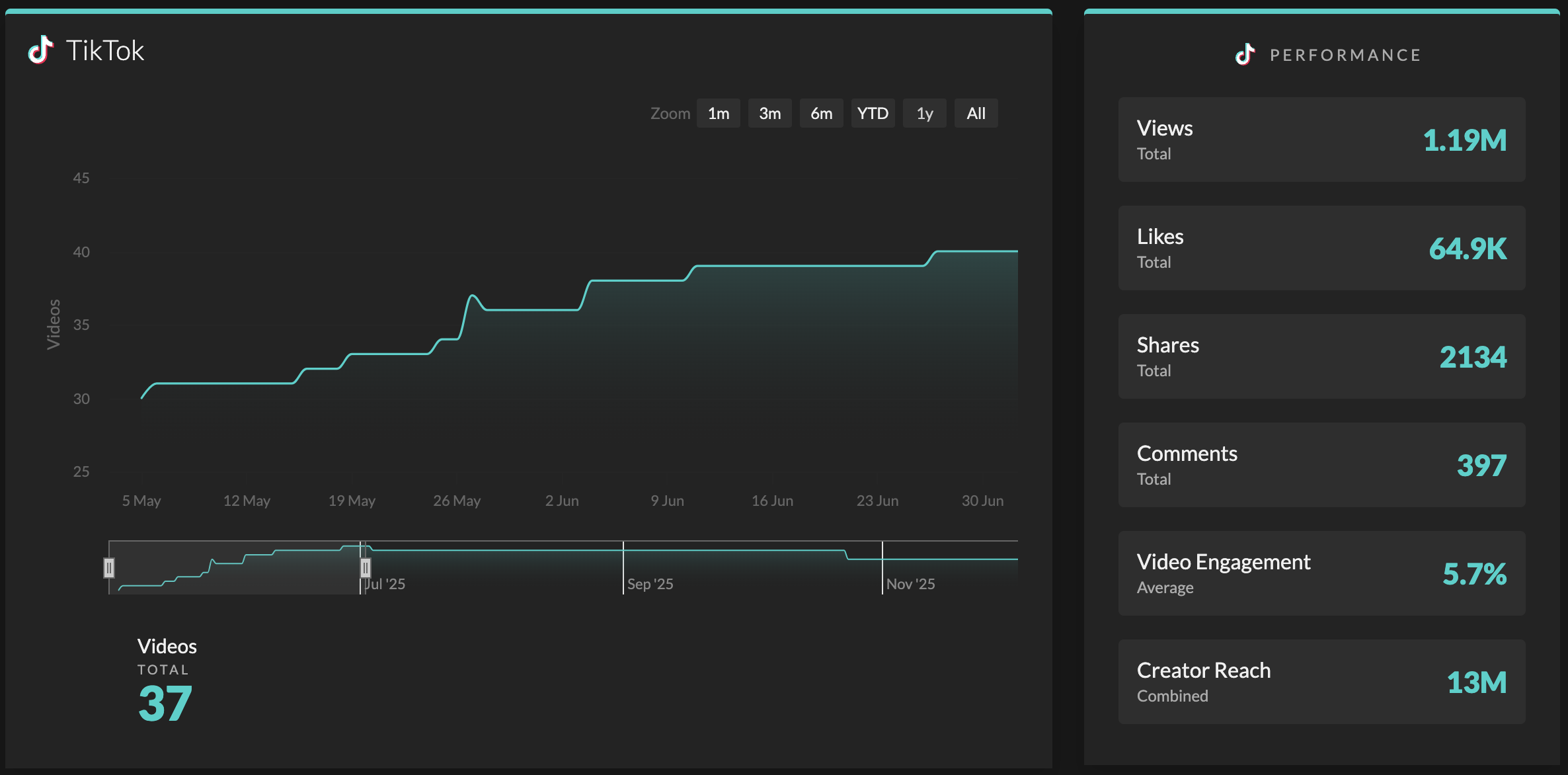
Task: Click the Views Total card
Action: (1321, 139)
